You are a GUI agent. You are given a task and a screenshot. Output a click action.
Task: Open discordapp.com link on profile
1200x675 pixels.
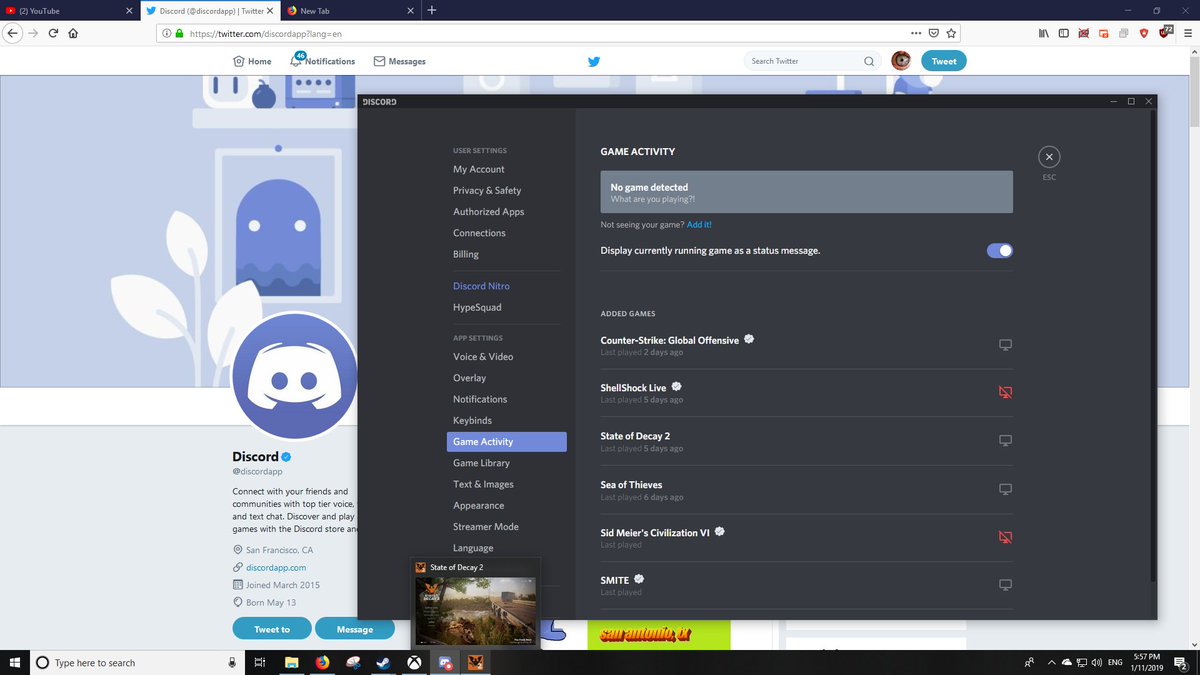(276, 567)
